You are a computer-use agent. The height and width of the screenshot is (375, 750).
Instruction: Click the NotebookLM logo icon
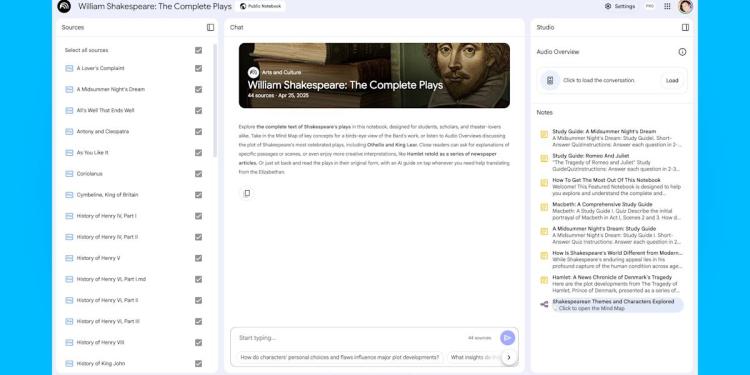coord(64,6)
